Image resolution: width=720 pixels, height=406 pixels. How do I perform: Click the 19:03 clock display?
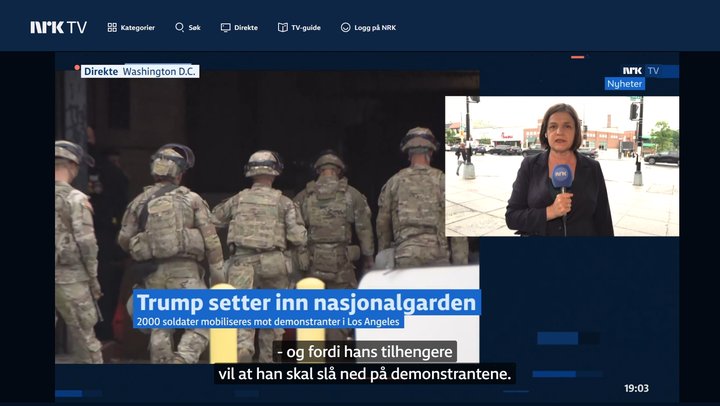tap(636, 389)
